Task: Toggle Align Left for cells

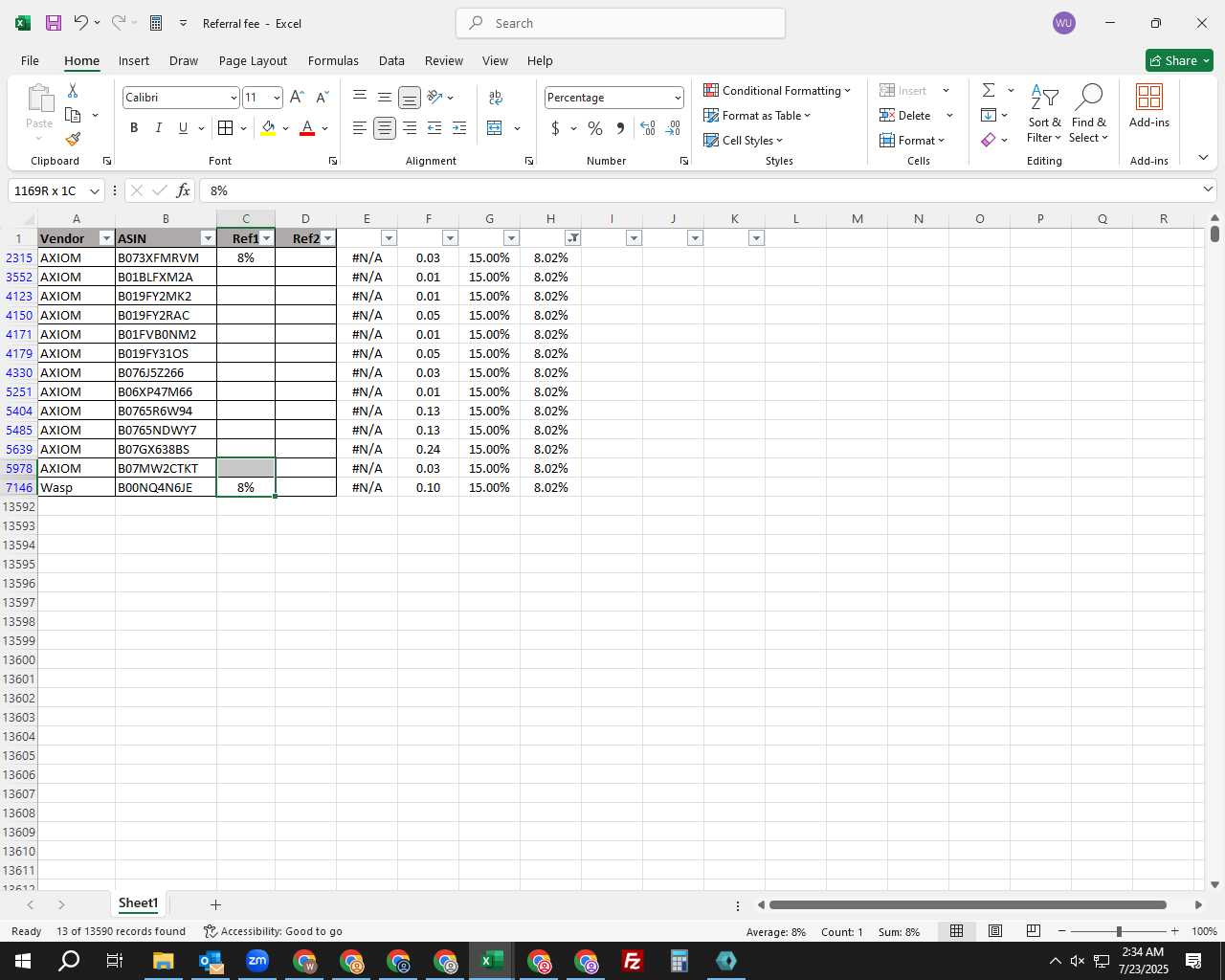Action: (360, 127)
